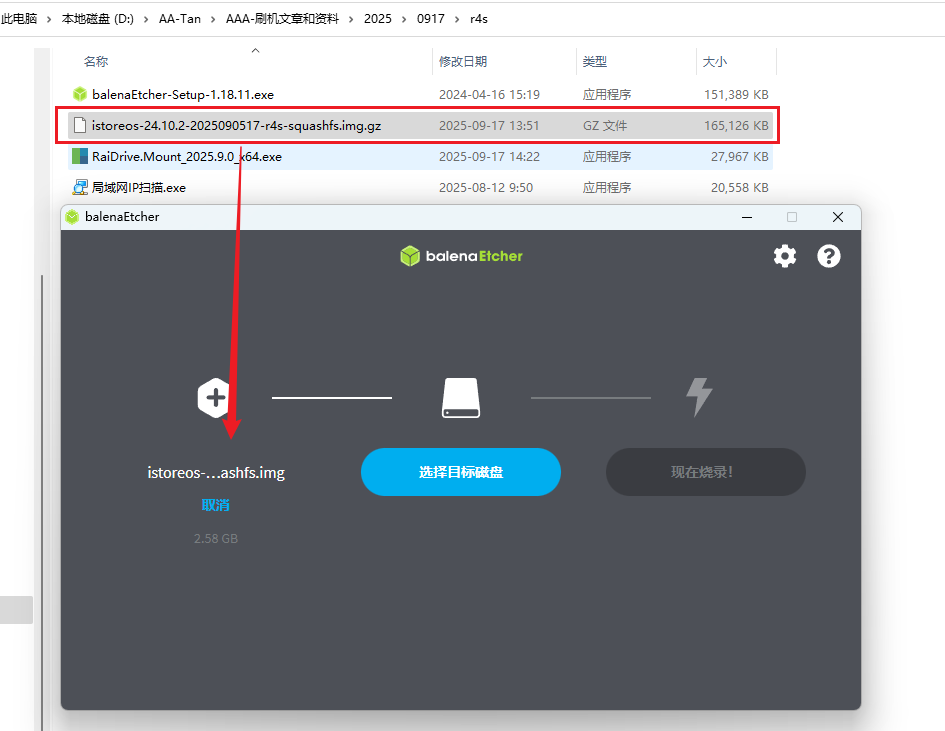The height and width of the screenshot is (731, 945).
Task: Expand breadcrumb chevron after 此电脑
Action: pos(49,19)
